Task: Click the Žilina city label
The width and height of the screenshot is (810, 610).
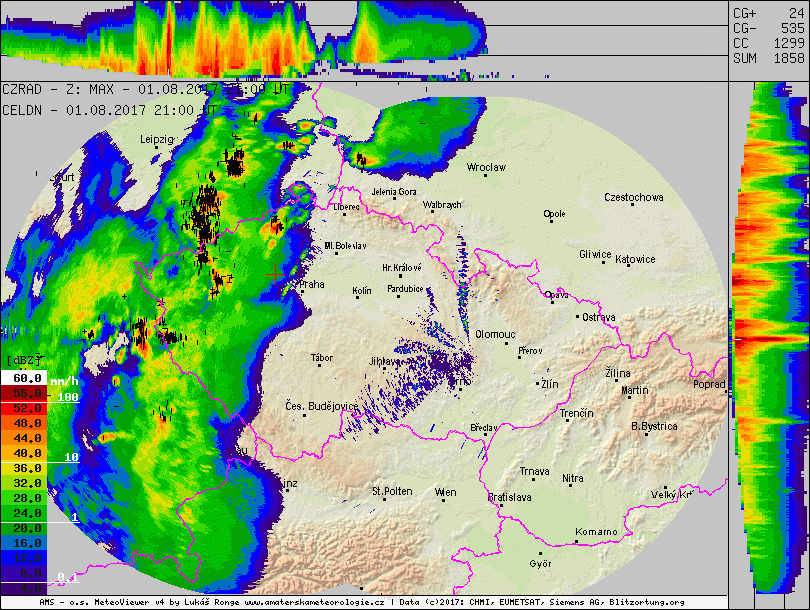Action: 618,372
